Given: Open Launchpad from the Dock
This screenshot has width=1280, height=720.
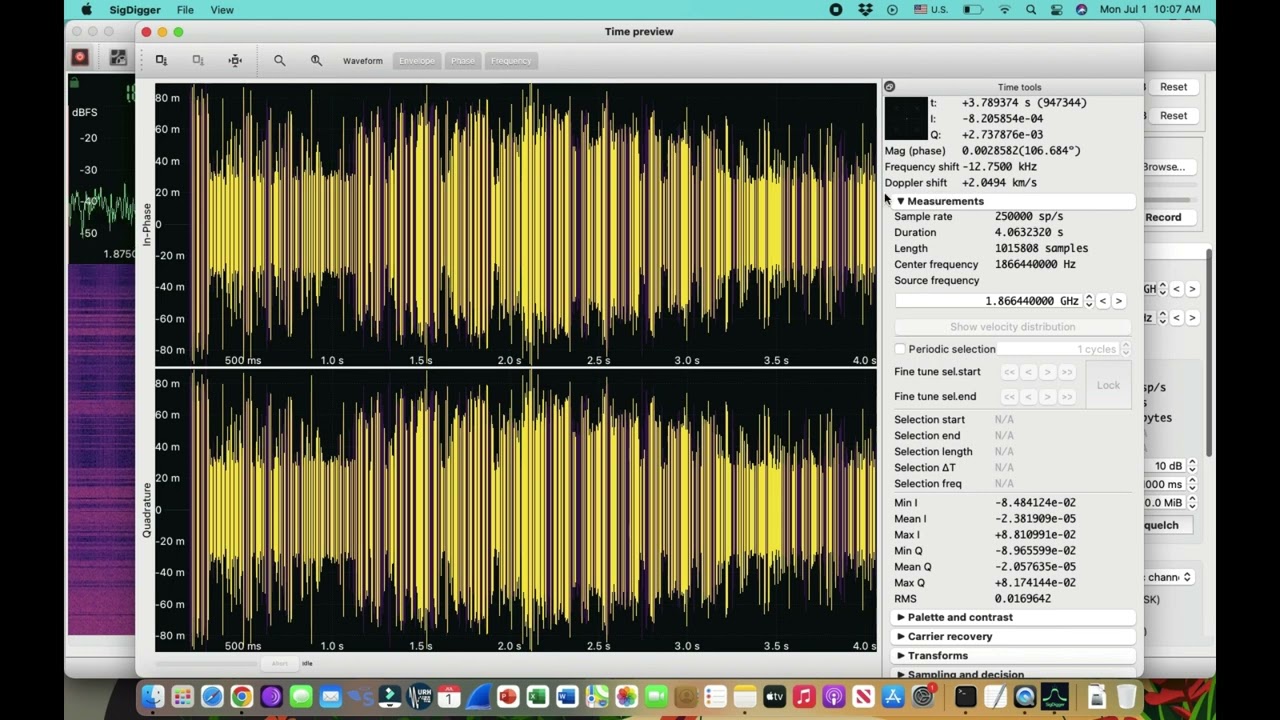Looking at the screenshot, I should [182, 696].
